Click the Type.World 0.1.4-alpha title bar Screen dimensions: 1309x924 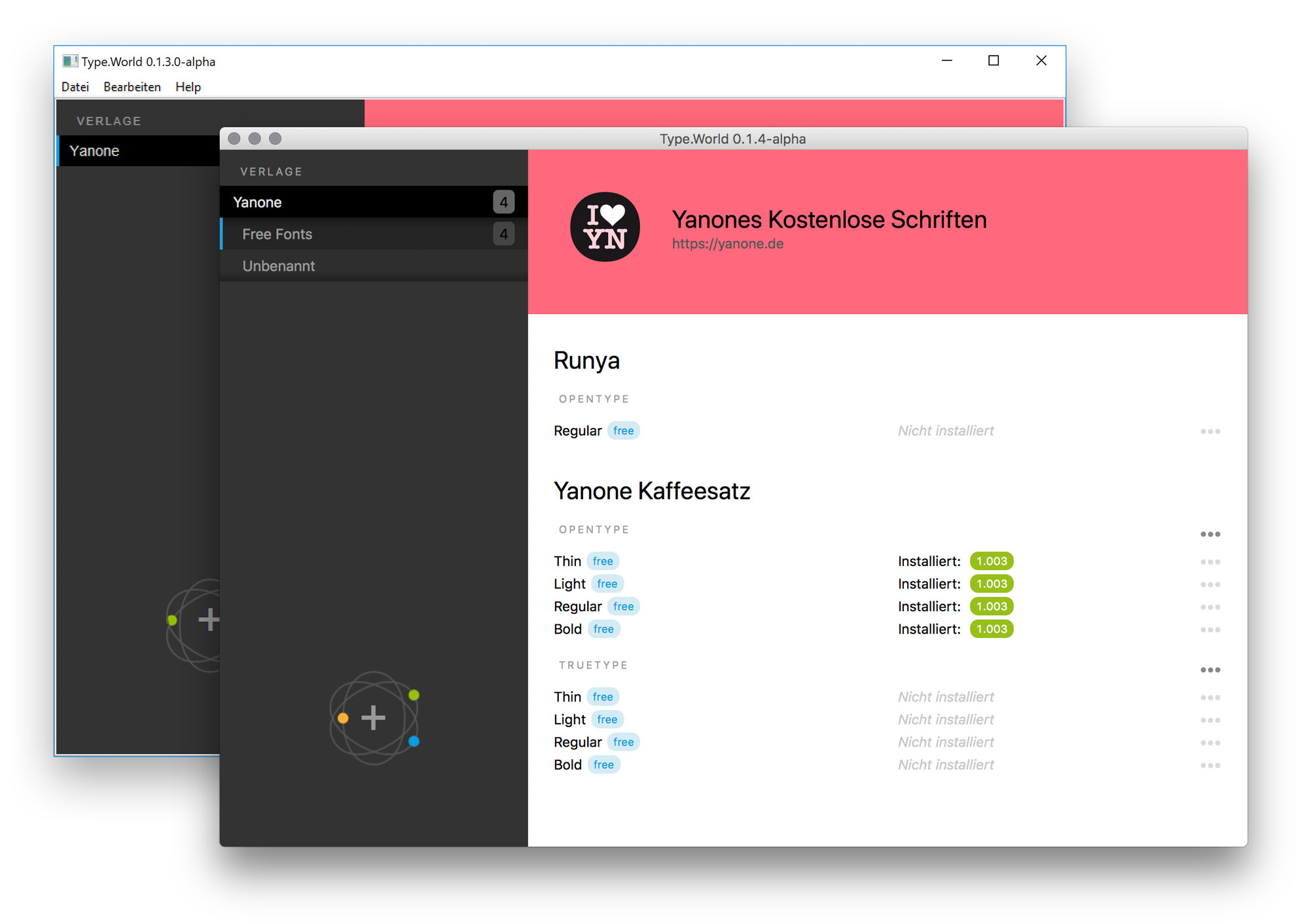tap(733, 139)
